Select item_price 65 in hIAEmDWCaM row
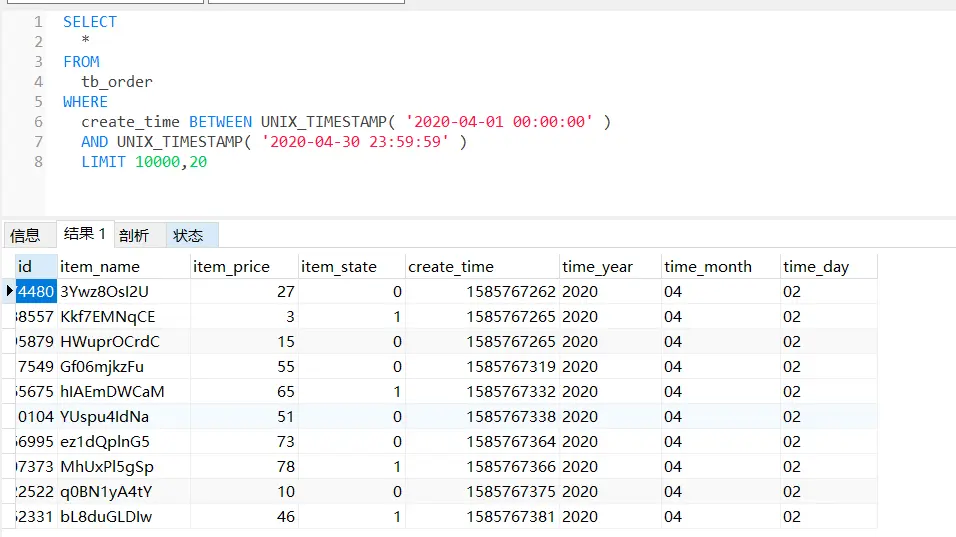 (244, 392)
